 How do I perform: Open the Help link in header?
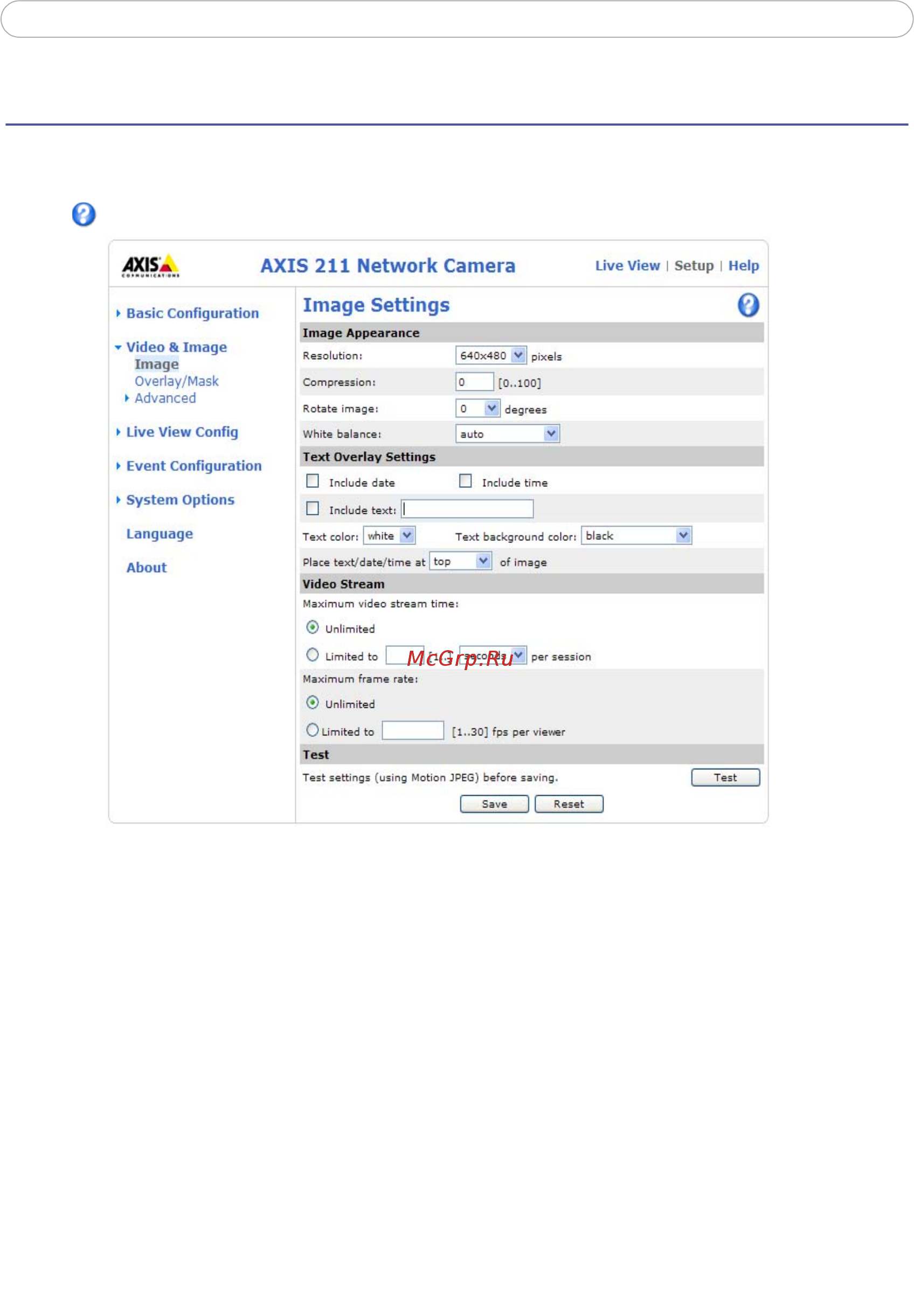pyautogui.click(x=743, y=266)
